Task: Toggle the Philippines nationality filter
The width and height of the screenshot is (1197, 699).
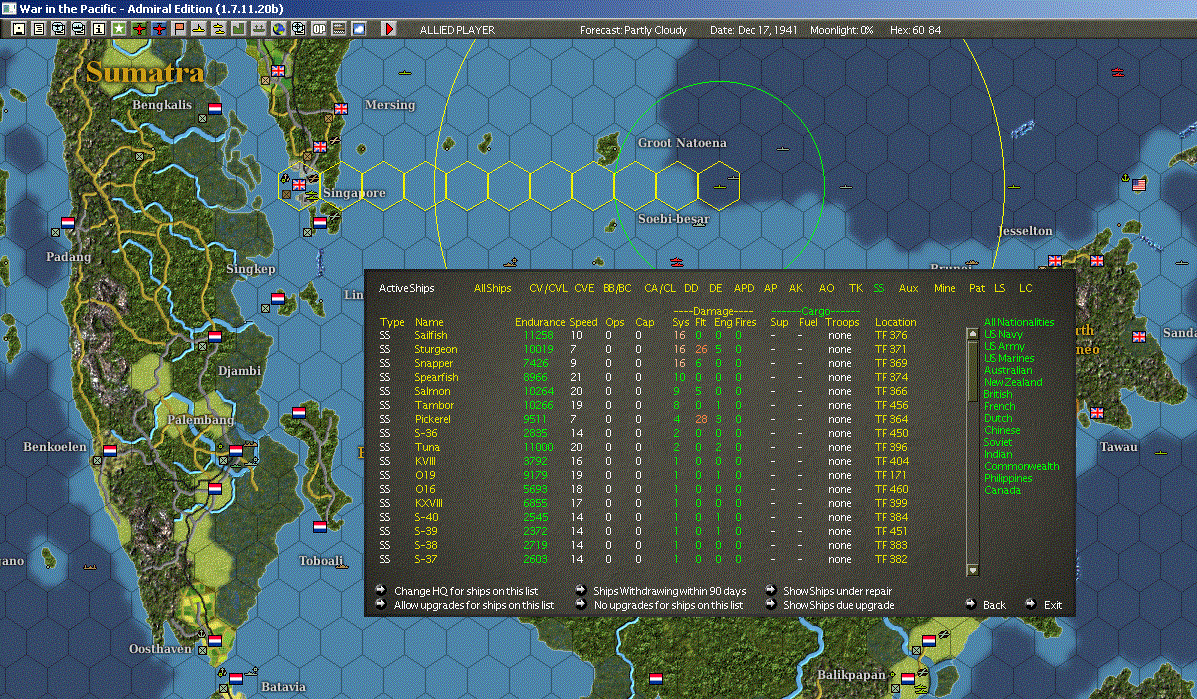Action: pyautogui.click(x=1008, y=478)
